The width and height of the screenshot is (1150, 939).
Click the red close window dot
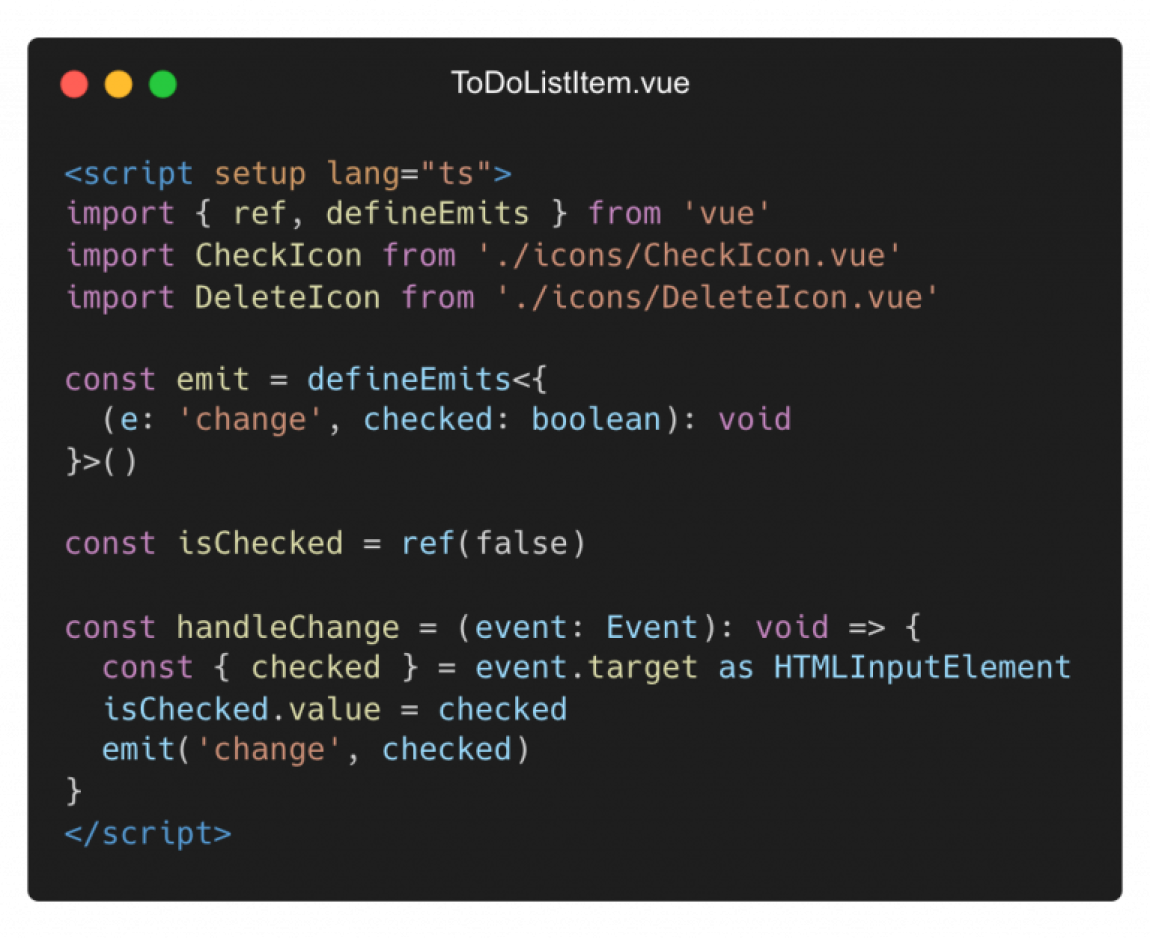[x=74, y=84]
